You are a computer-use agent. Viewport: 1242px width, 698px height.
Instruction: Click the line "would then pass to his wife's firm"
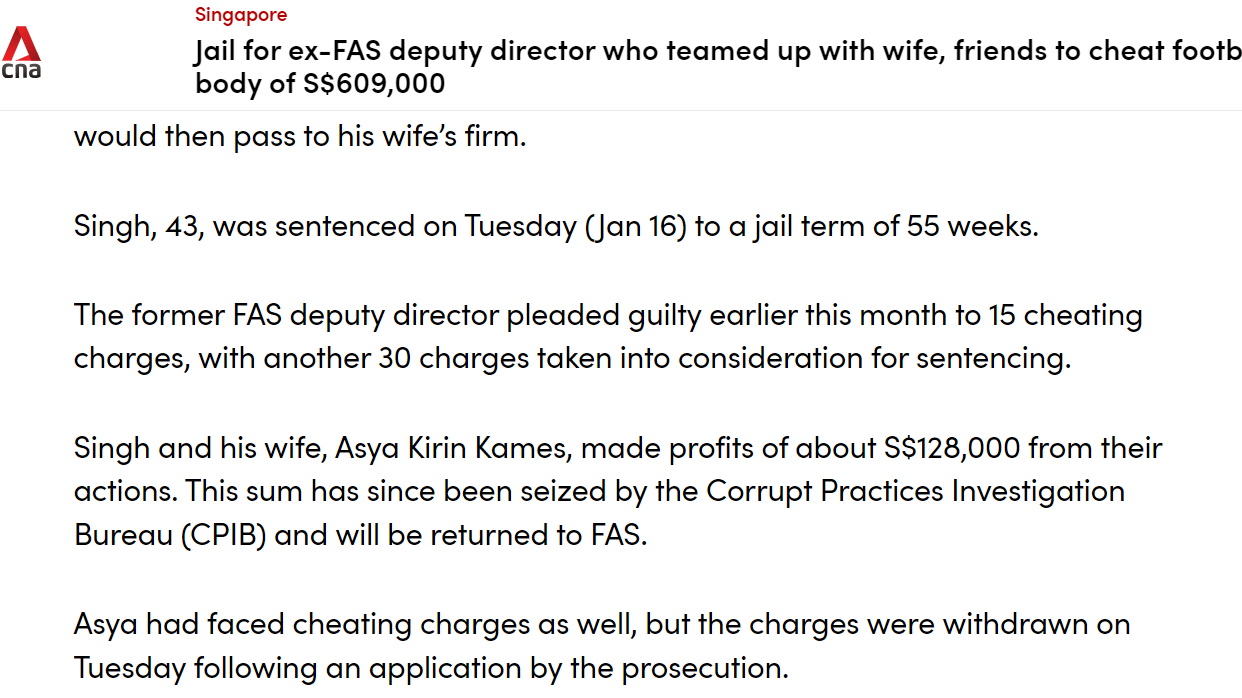[x=300, y=135]
